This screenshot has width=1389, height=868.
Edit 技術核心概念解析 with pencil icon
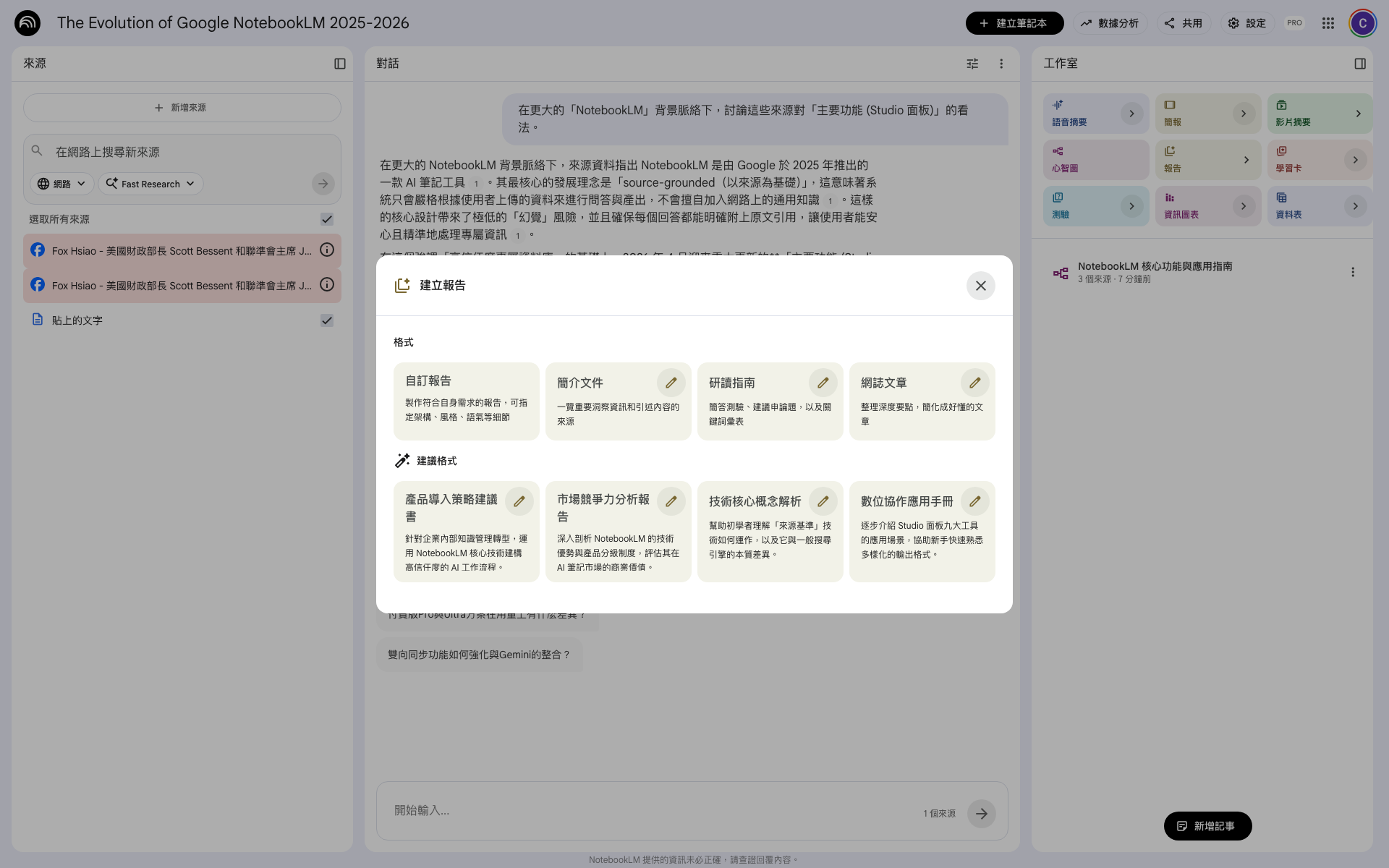tap(823, 501)
